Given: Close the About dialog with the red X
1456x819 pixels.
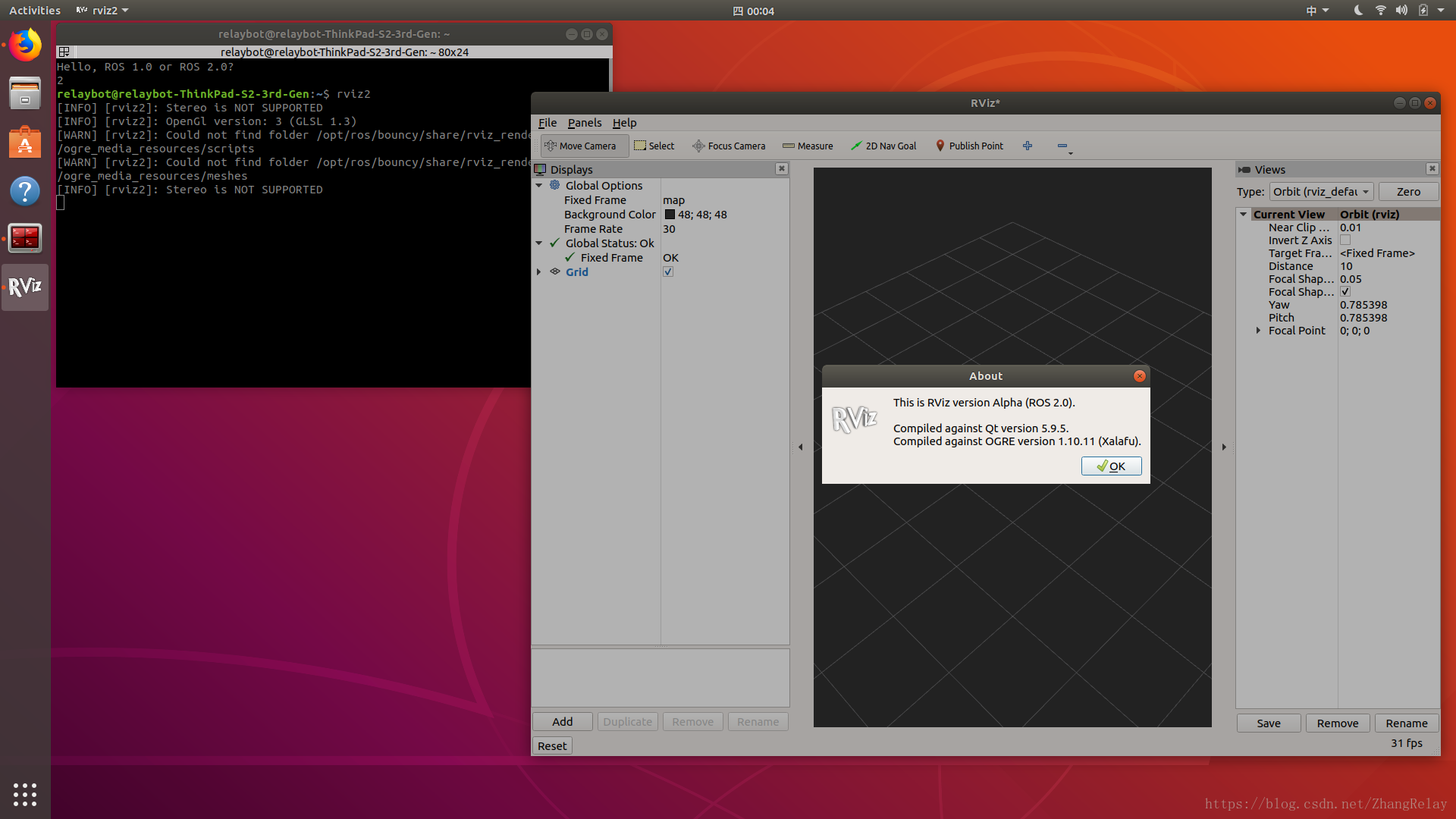Looking at the screenshot, I should tap(1139, 376).
